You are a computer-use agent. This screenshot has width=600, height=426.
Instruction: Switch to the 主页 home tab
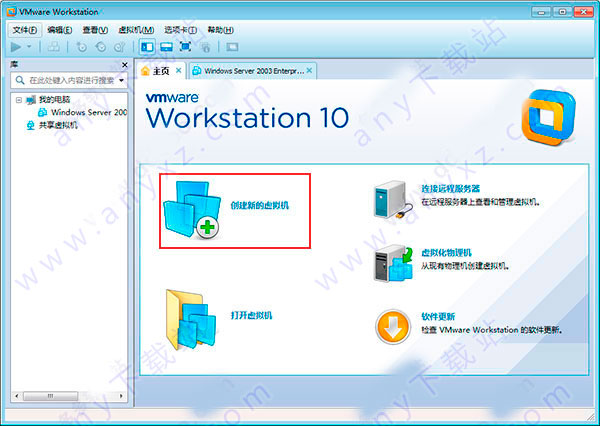pyautogui.click(x=161, y=71)
